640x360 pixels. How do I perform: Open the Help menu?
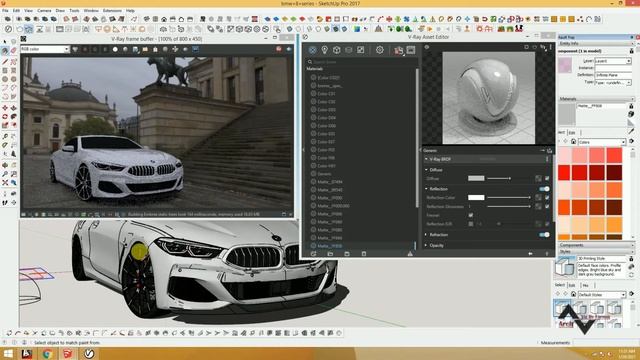tap(130, 11)
